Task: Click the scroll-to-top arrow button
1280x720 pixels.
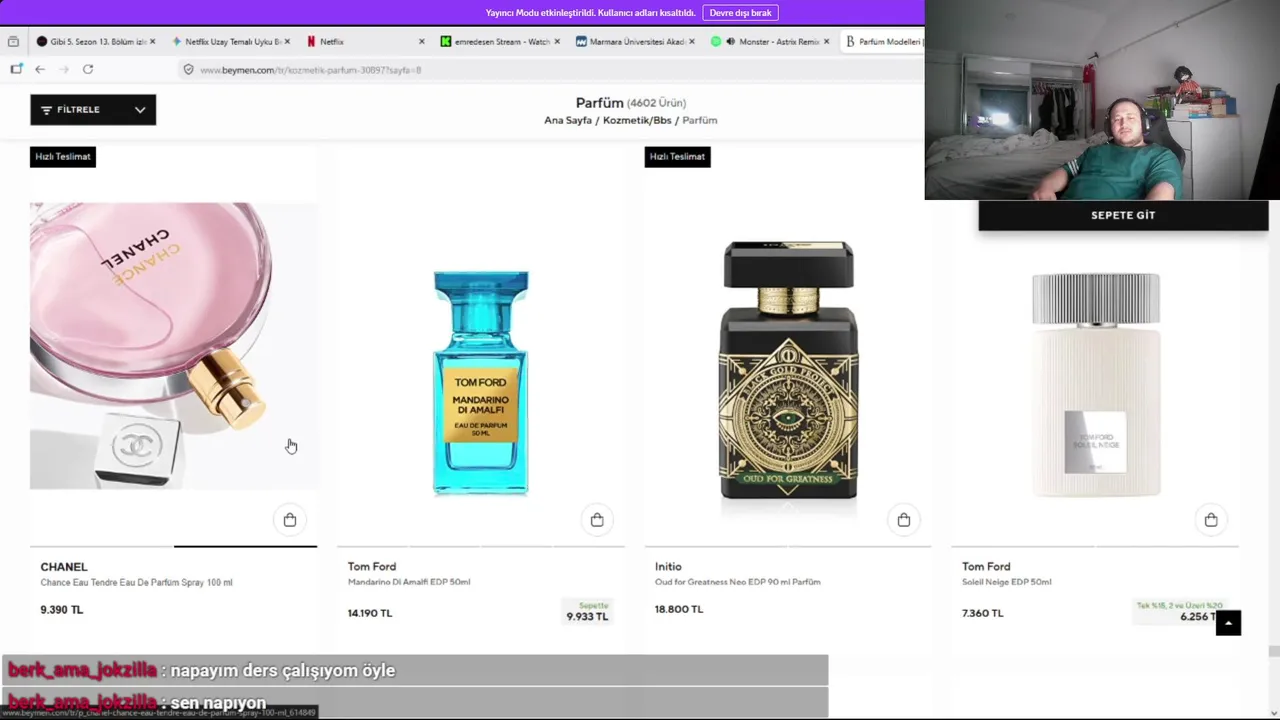Action: [x=1228, y=623]
